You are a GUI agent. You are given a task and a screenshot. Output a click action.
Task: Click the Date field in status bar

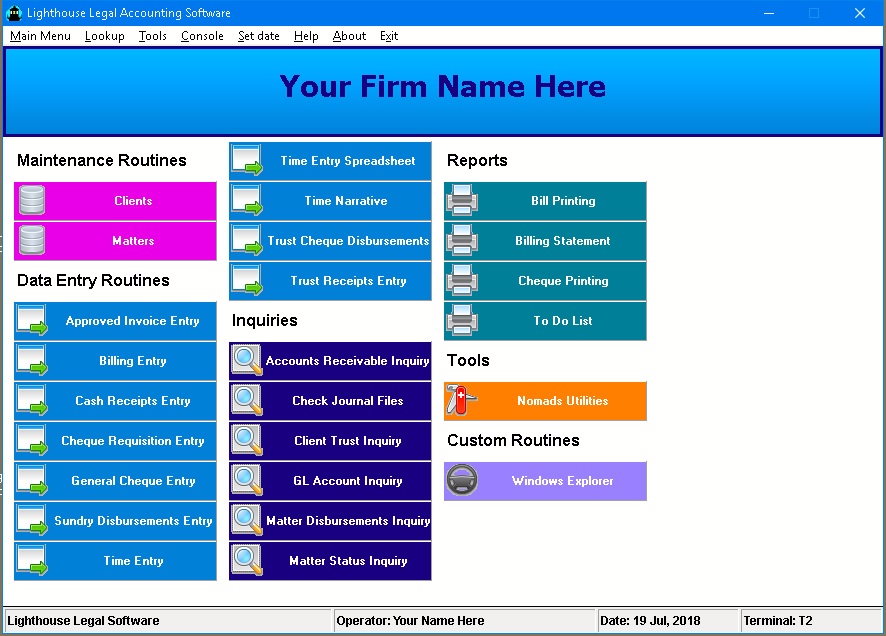point(666,621)
